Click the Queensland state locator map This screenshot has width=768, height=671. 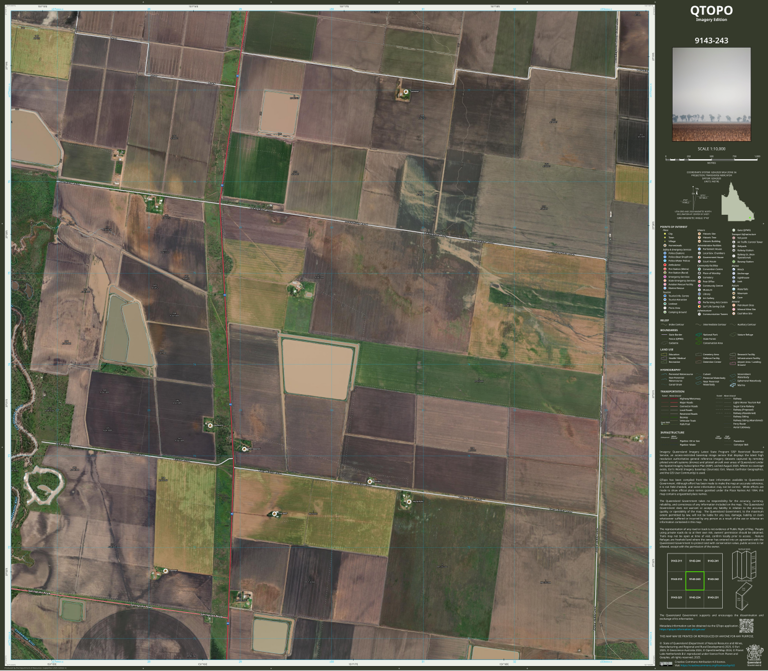737,202
